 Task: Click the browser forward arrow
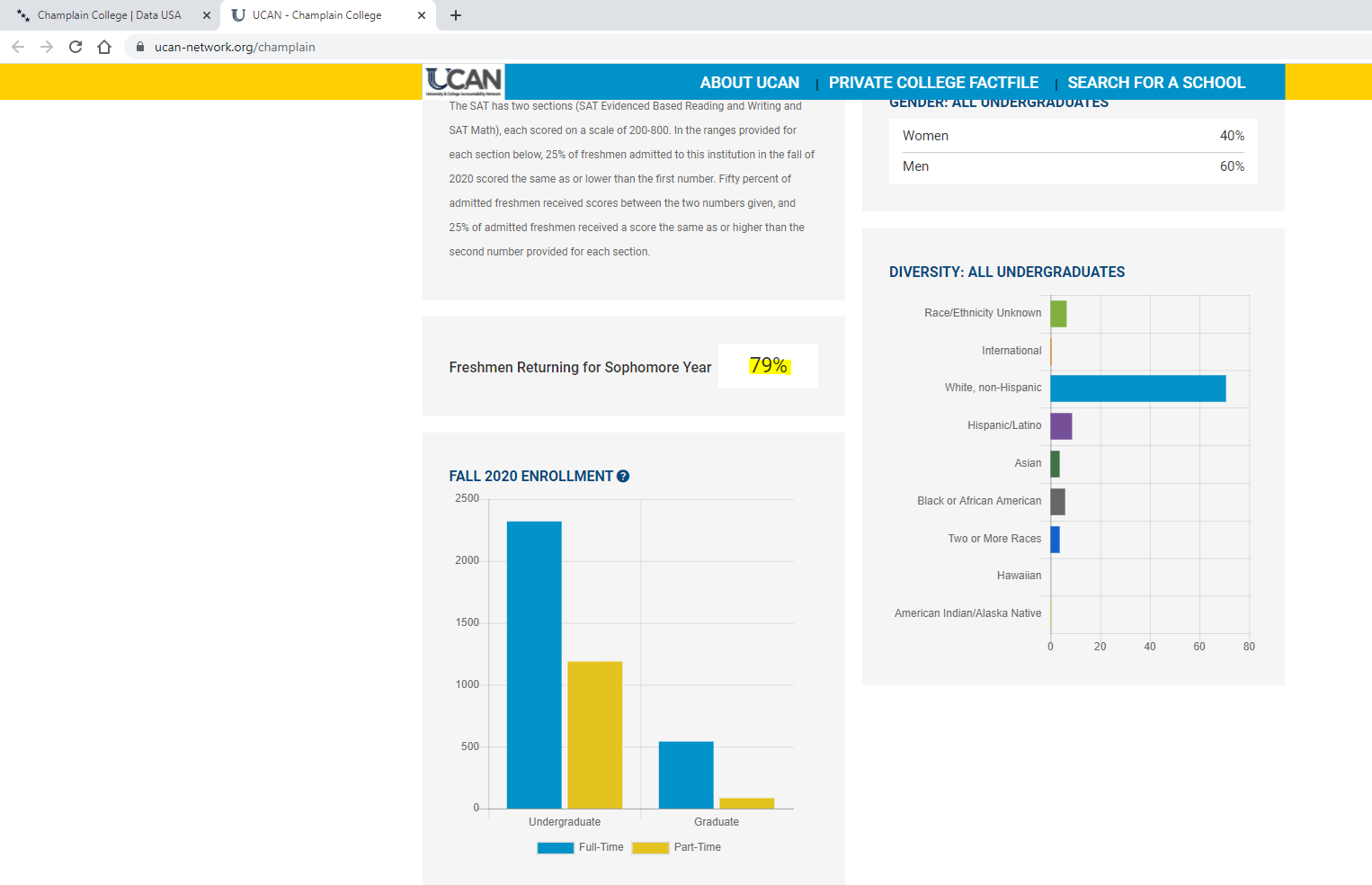[x=47, y=47]
